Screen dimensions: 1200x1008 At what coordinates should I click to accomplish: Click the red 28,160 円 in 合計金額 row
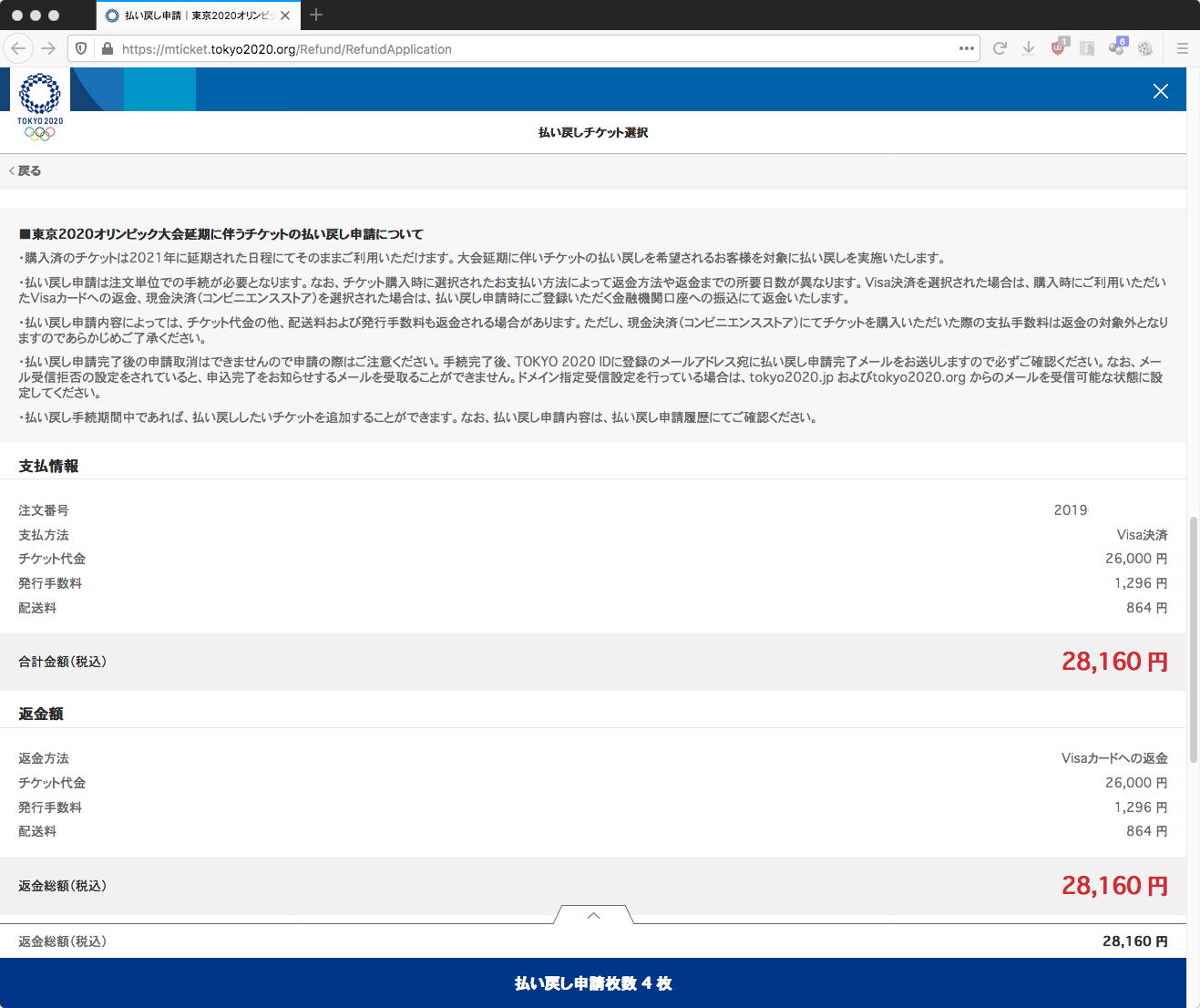pos(1114,662)
